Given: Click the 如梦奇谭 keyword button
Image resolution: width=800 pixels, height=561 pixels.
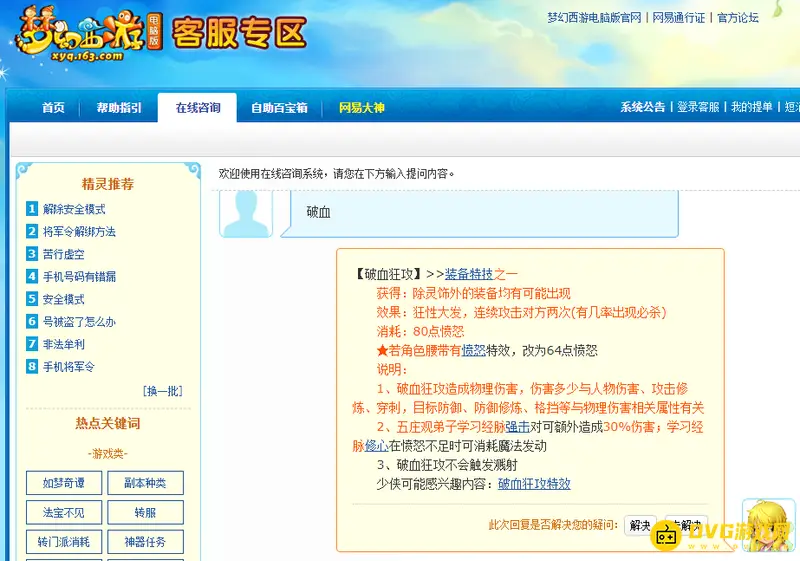Looking at the screenshot, I should click(64, 483).
